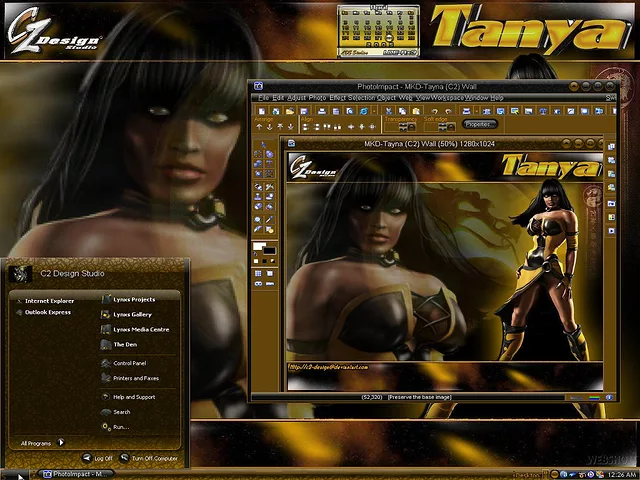Click the Open folder toolbar icon
This screenshot has width=640, height=480.
[290, 111]
